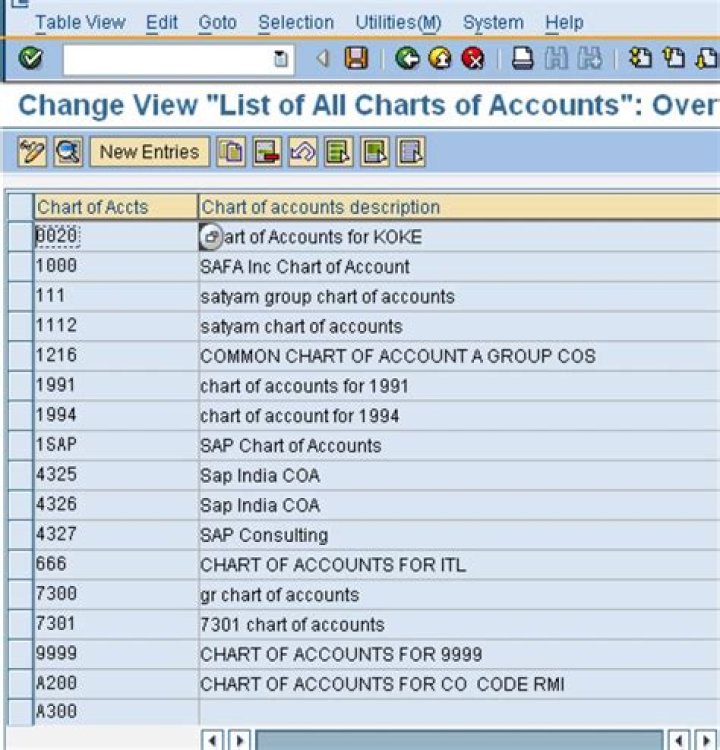The image size is (720, 750).
Task: Click the Undo Change icon
Action: (302, 152)
